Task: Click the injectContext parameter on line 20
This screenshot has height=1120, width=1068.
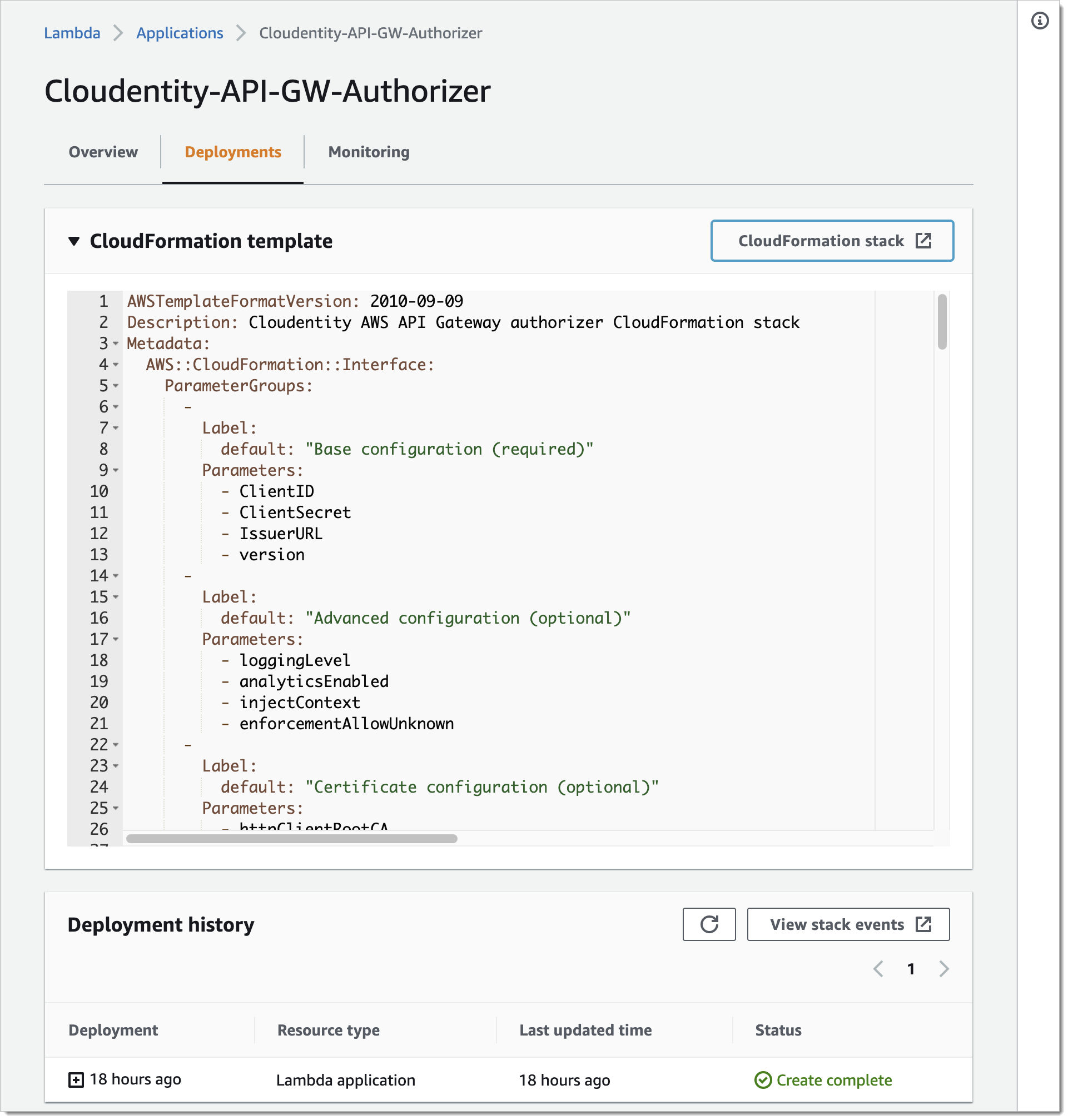Action: click(x=300, y=702)
